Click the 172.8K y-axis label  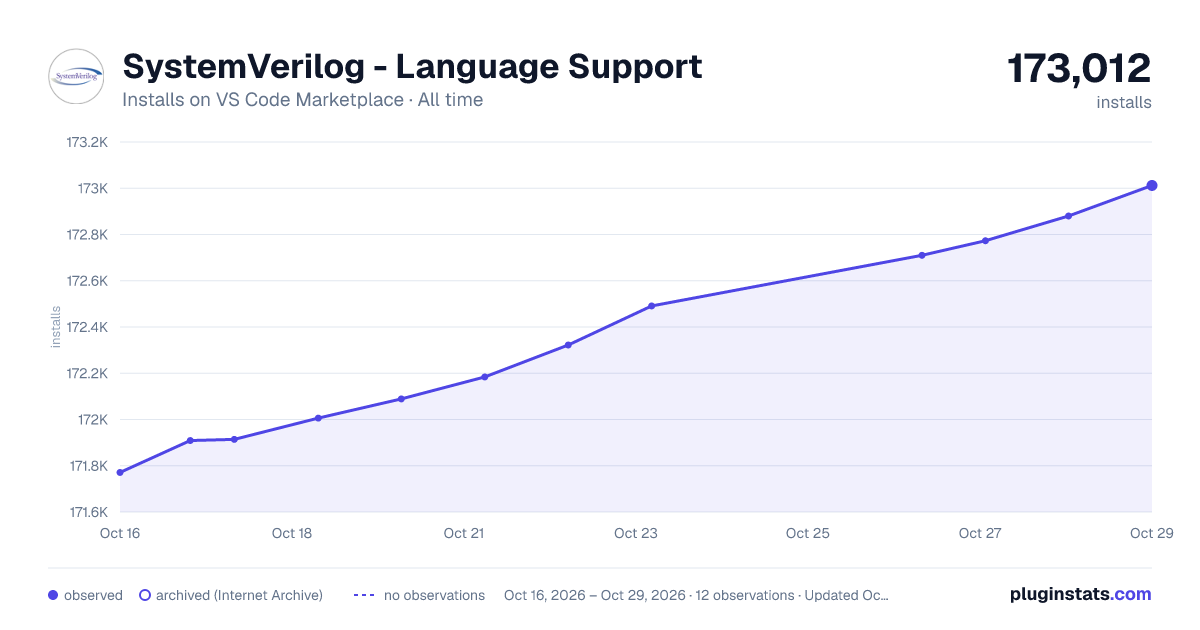click(87, 235)
